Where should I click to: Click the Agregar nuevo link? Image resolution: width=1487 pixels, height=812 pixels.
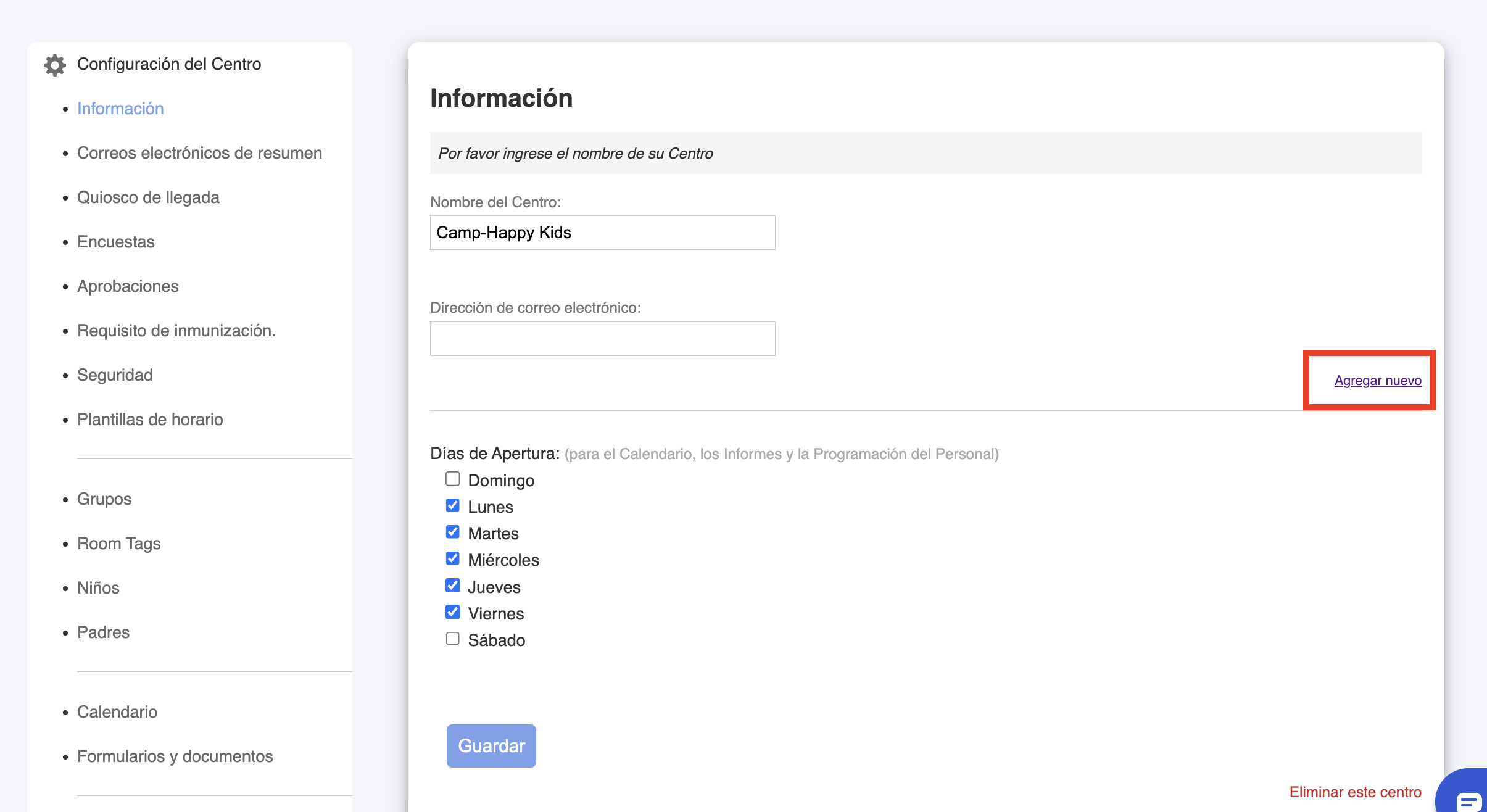(1377, 381)
